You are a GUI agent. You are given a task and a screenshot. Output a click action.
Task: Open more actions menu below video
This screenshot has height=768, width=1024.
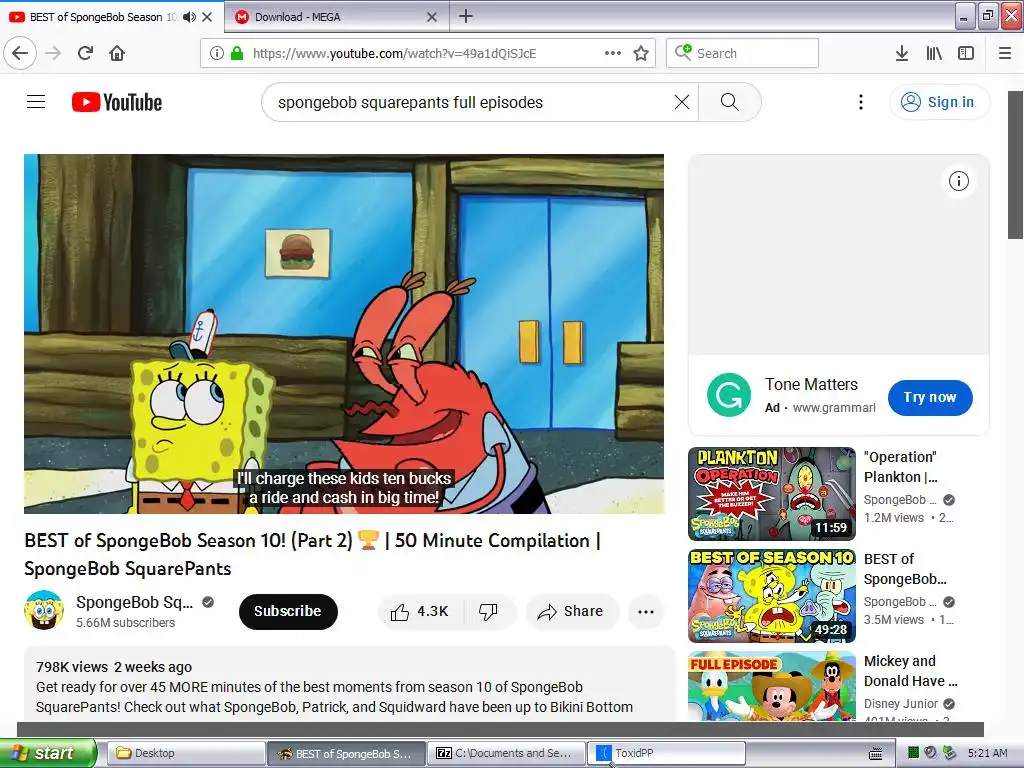pos(646,611)
